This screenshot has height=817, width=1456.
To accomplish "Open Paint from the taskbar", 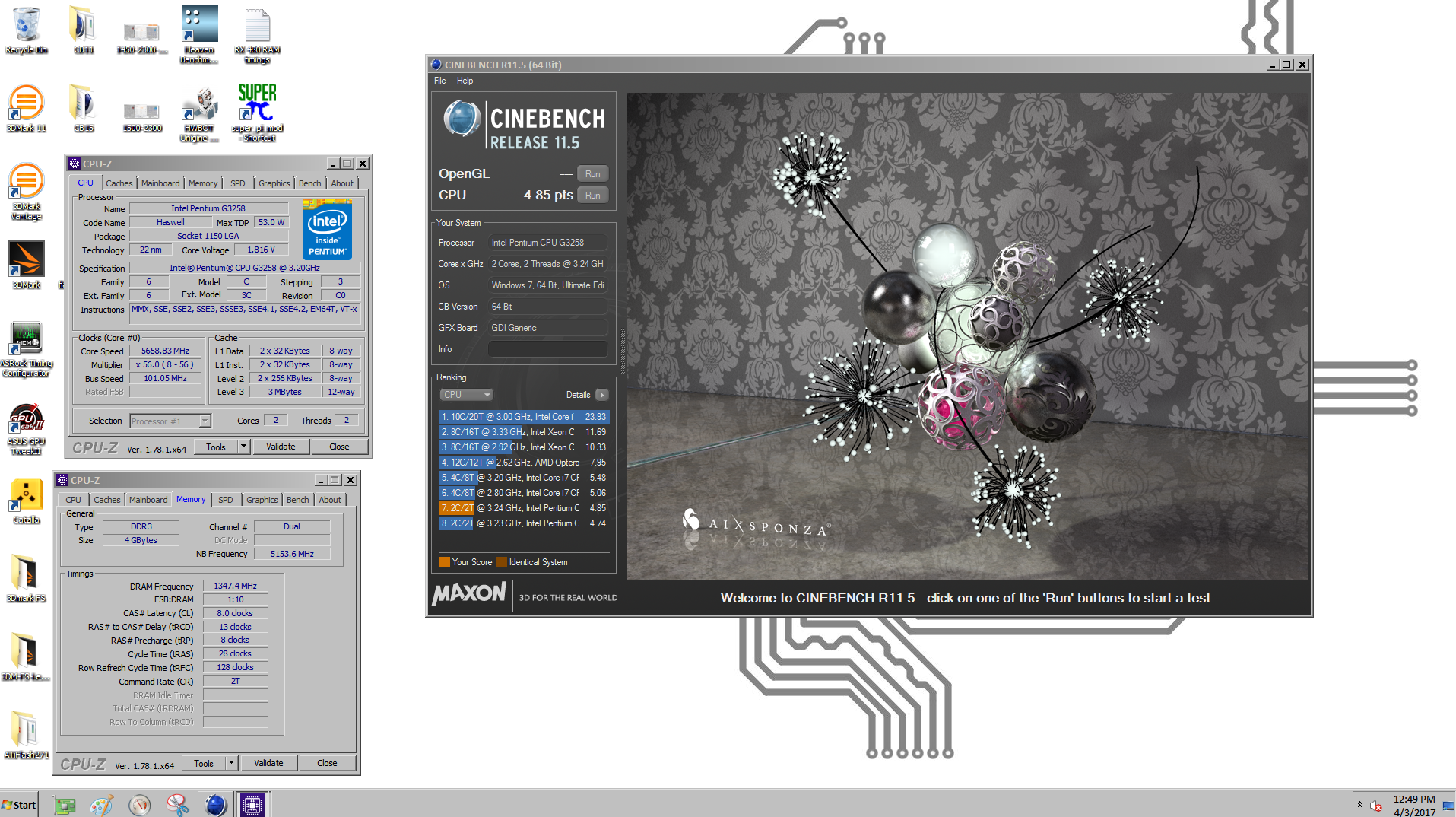I will pos(102,805).
